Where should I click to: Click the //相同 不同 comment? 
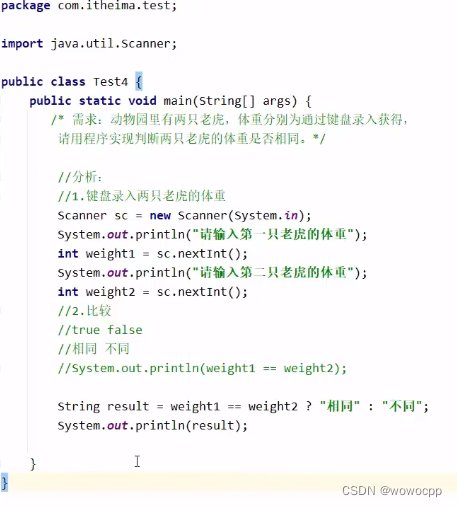point(94,349)
